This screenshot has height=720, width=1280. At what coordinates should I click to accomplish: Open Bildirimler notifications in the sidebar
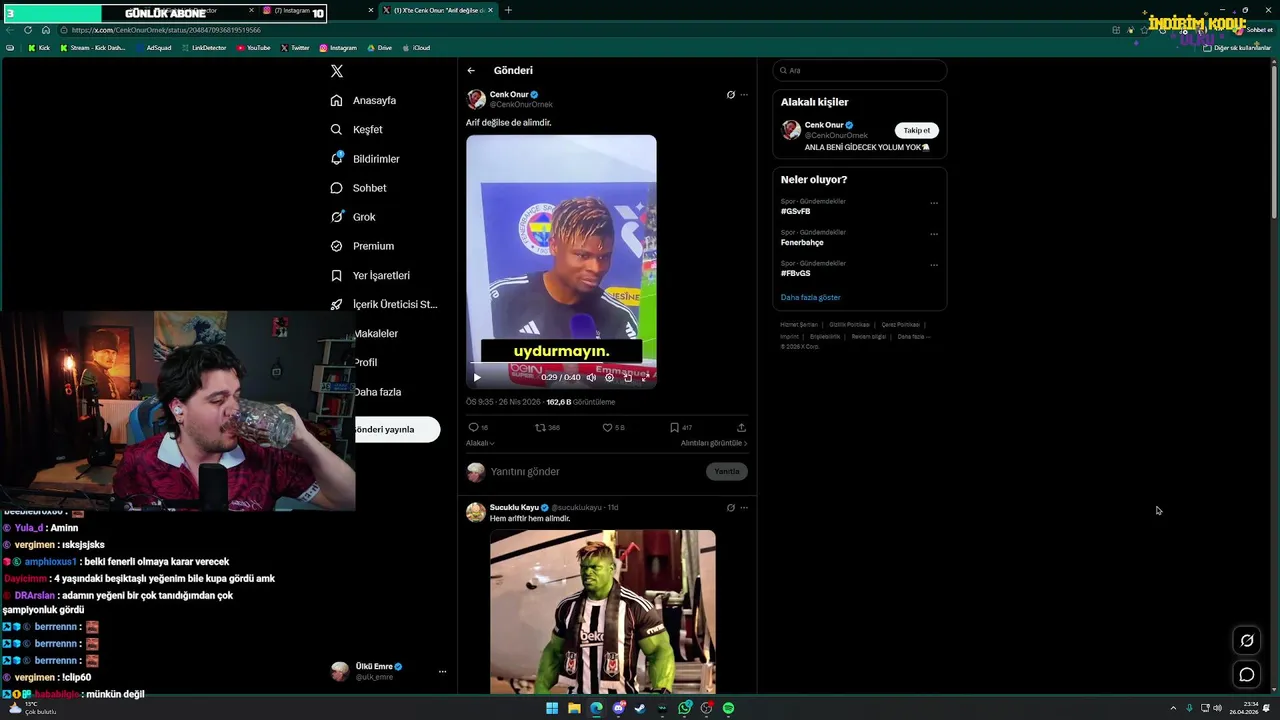coord(365,159)
